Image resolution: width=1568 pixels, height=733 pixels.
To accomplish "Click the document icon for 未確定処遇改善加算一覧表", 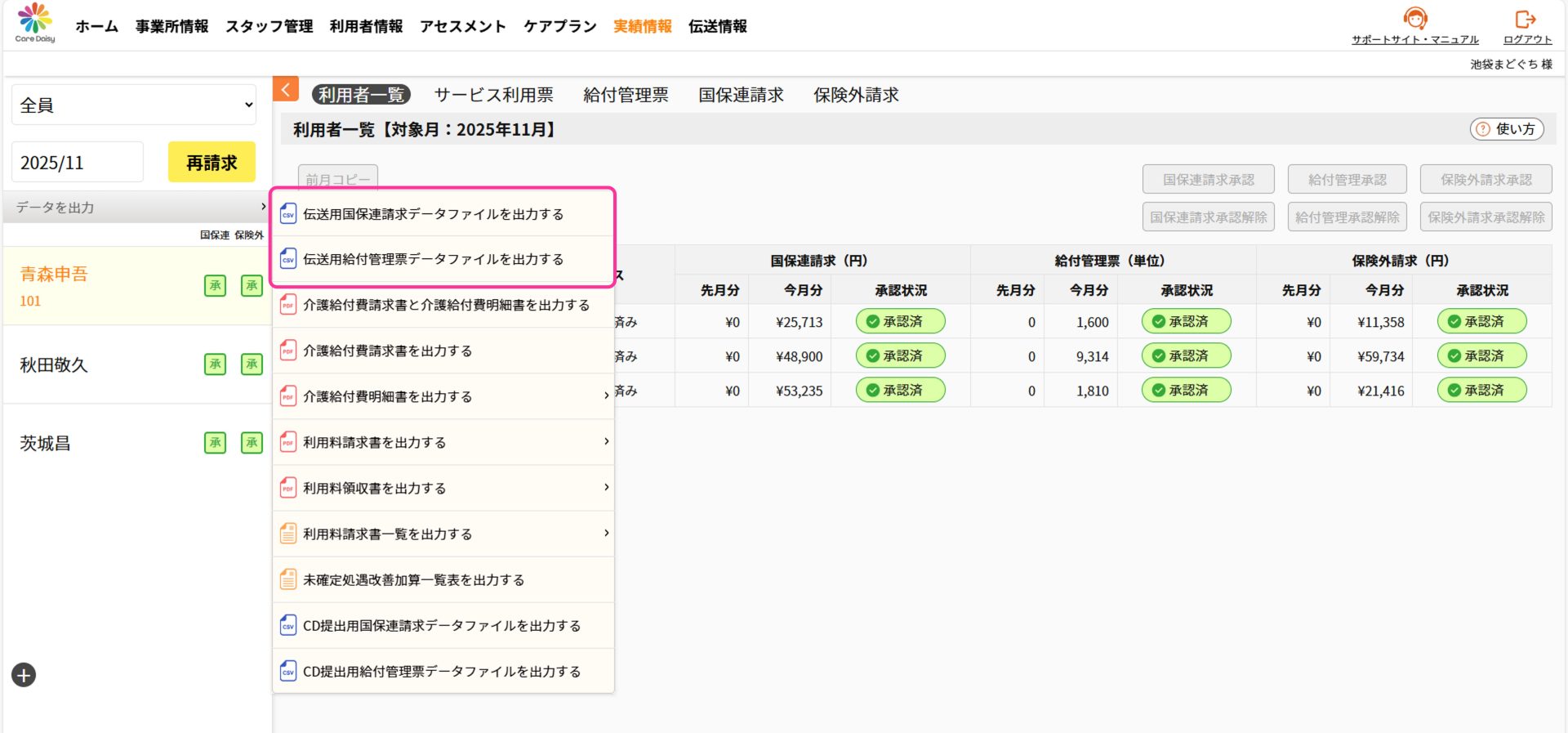I will coord(288,579).
